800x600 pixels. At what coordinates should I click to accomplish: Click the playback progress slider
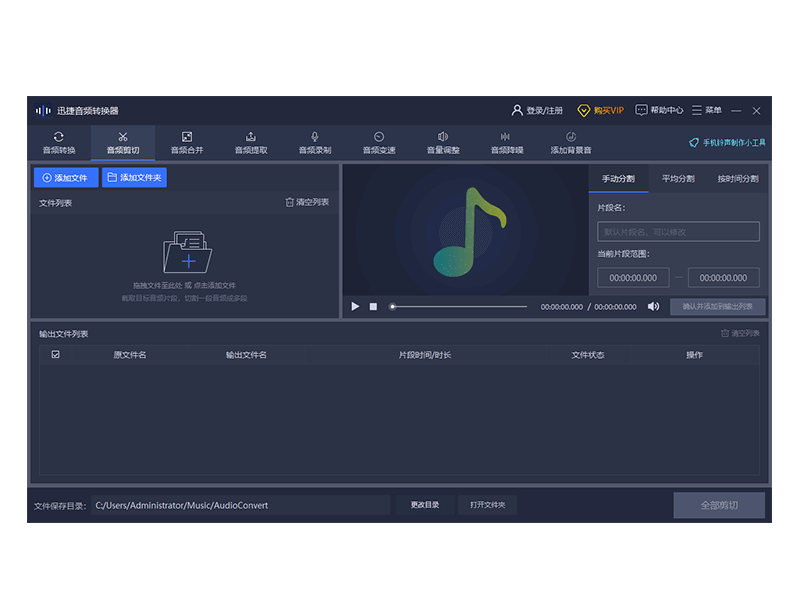(x=459, y=307)
